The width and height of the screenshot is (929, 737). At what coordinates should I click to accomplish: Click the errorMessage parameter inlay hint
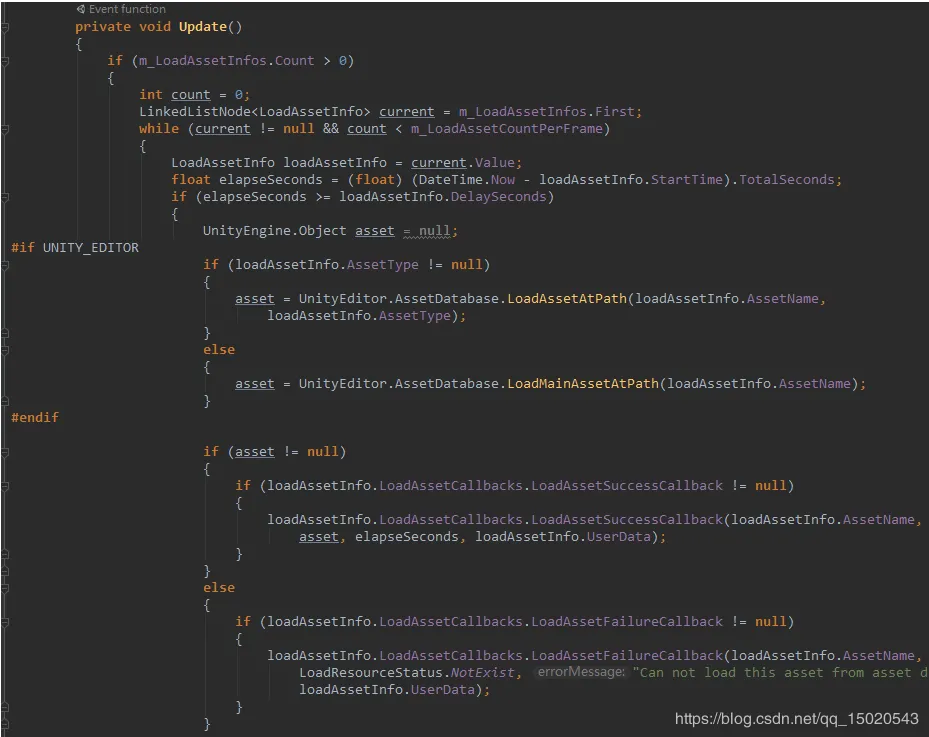(581, 672)
